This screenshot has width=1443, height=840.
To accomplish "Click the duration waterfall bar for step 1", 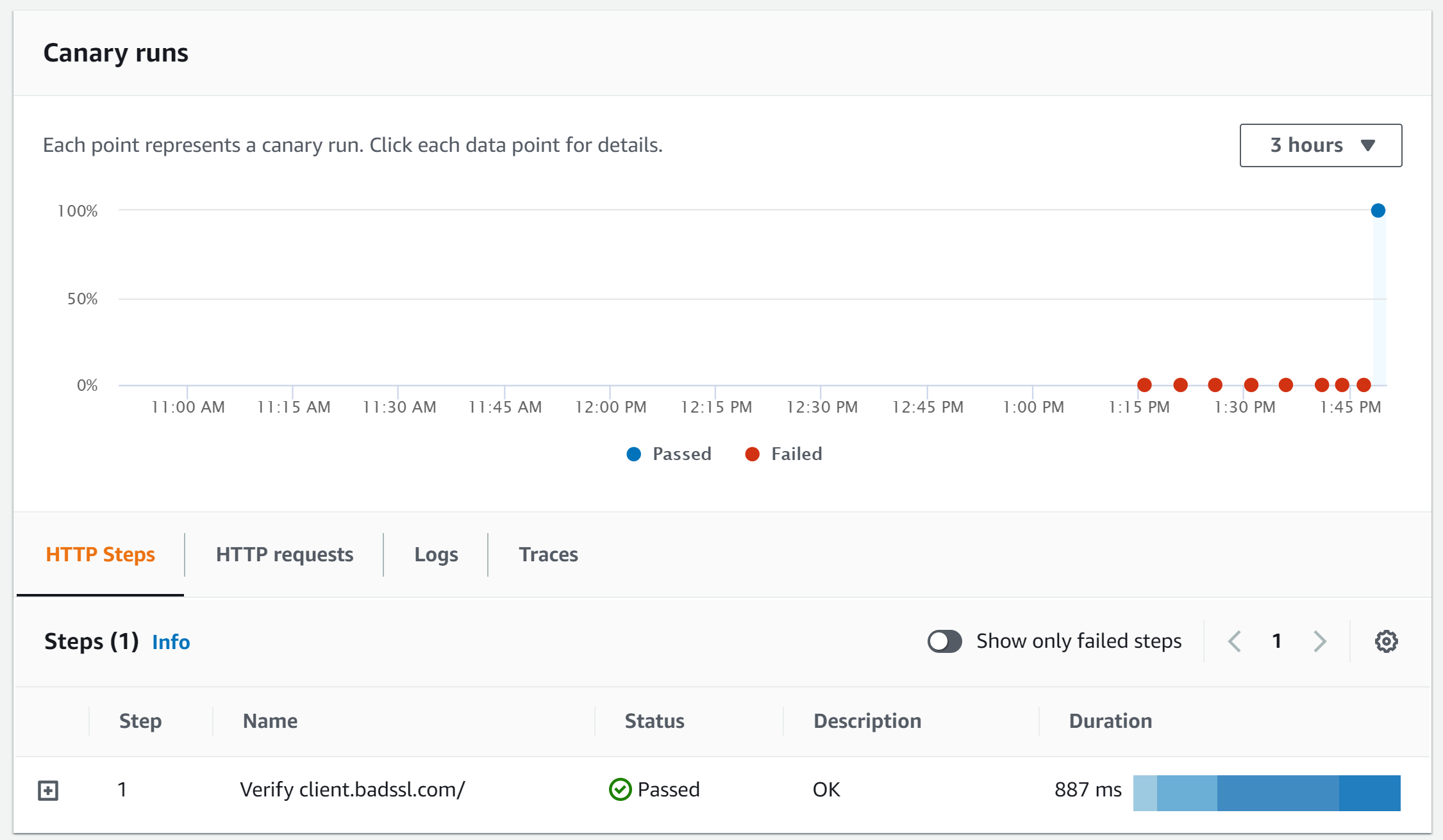I will pos(1266,793).
